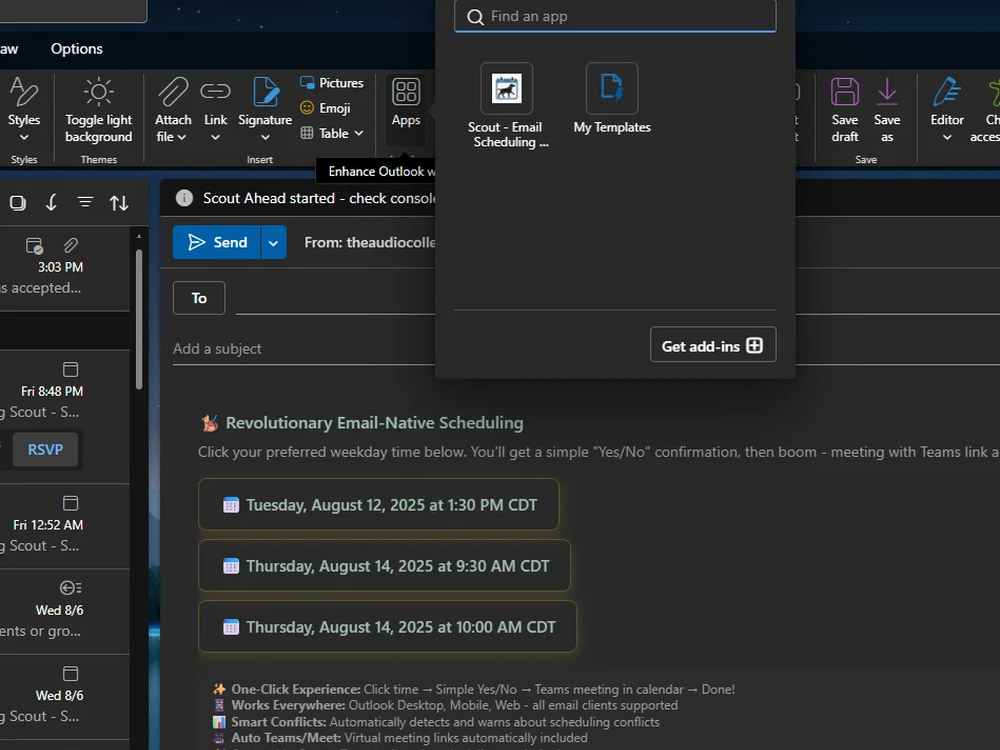Image resolution: width=1000 pixels, height=750 pixels.
Task: Click the Add a subject field
Action: 304,349
